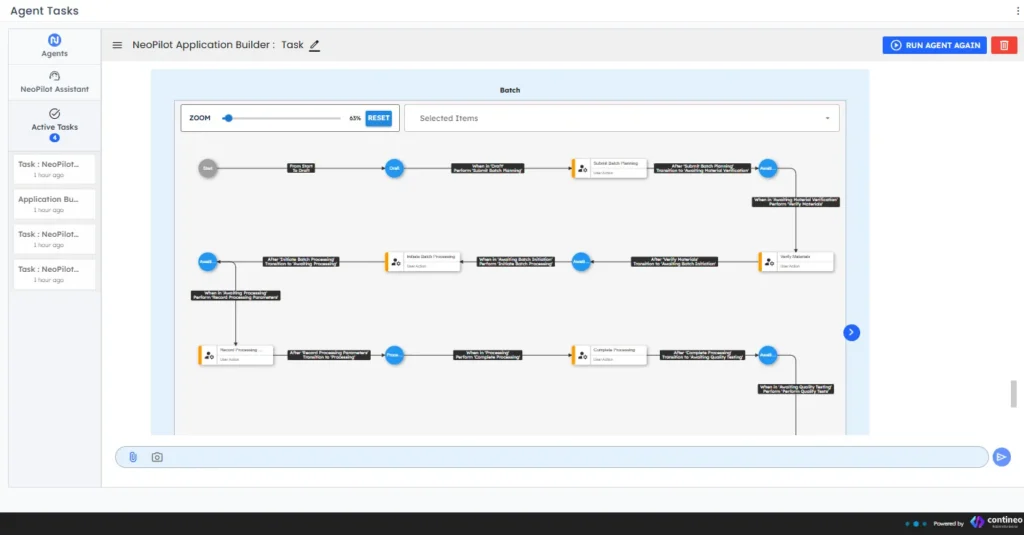Click the Batch diagram title
The height and width of the screenshot is (535, 1024).
click(510, 90)
